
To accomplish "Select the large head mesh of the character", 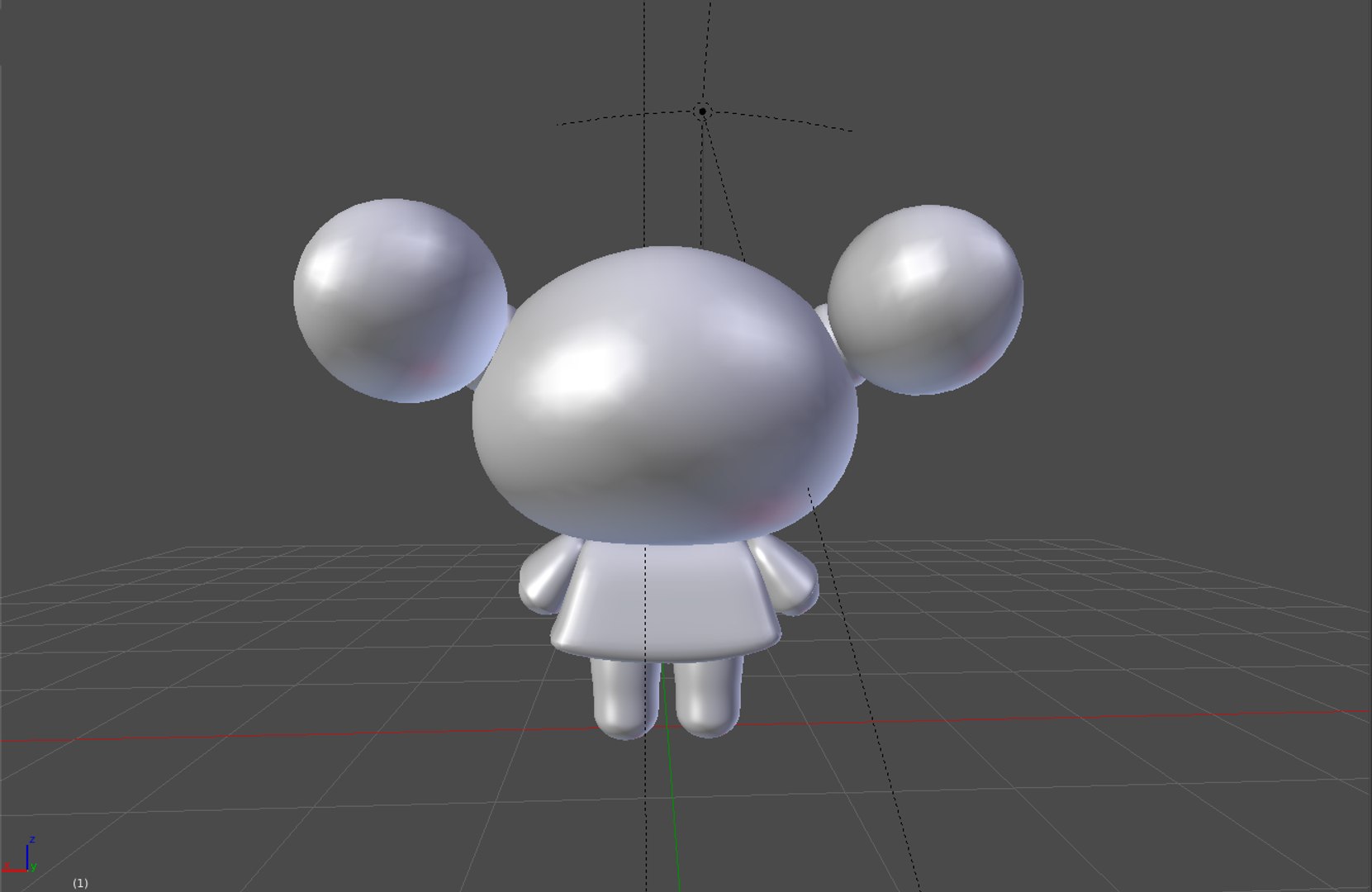I will tap(665, 395).
